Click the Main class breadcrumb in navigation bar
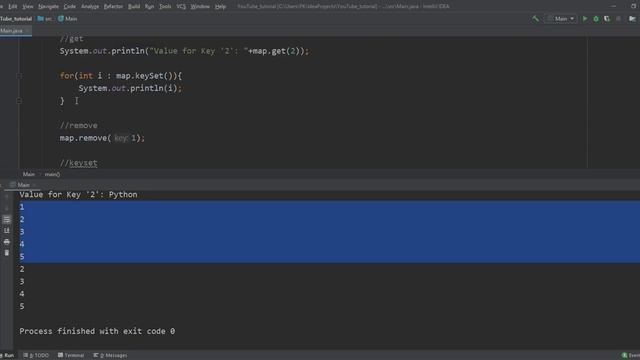The height and width of the screenshot is (360, 640). pos(68,19)
